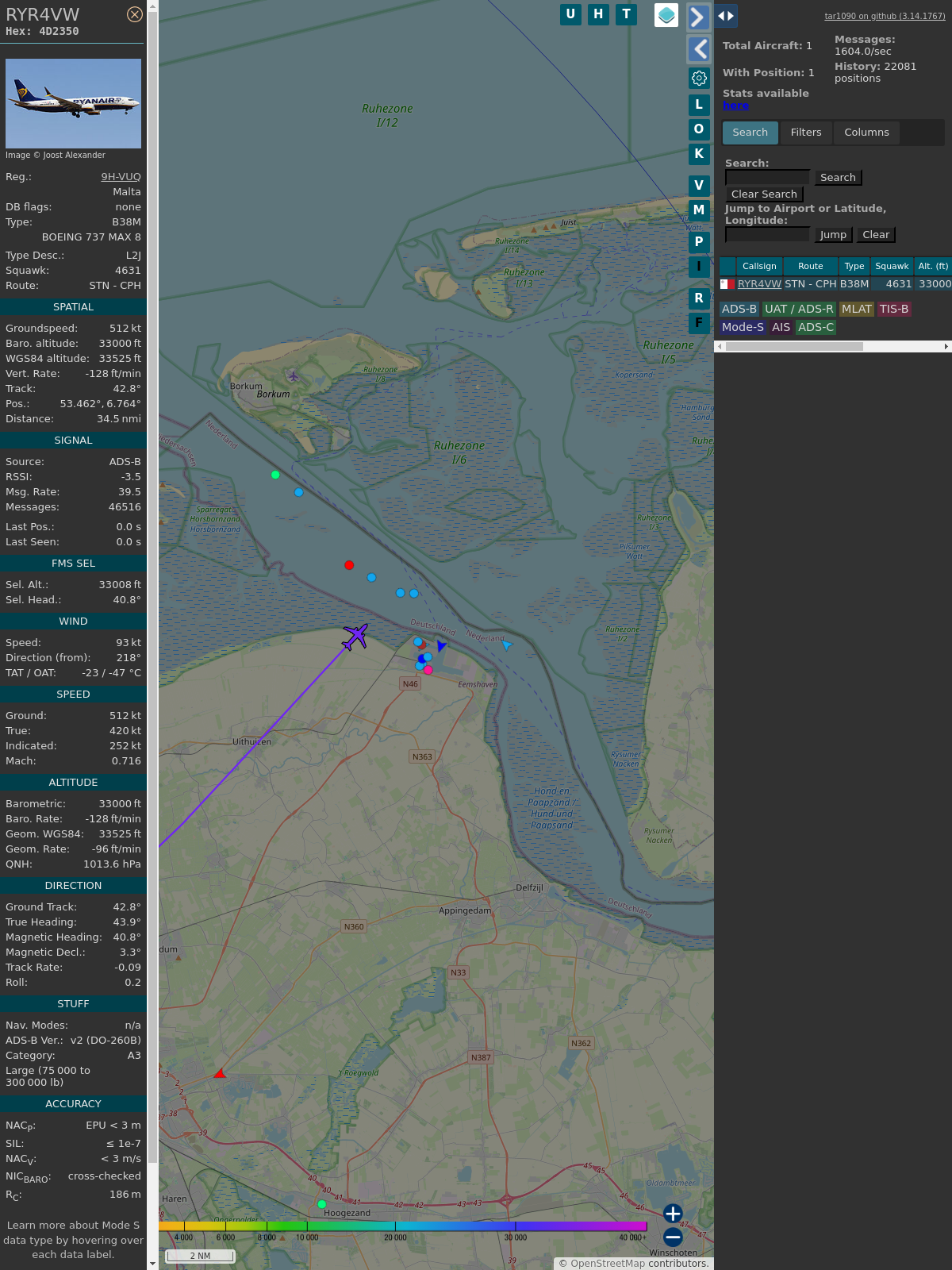
Task: Collapse sidebar with the right chevron button
Action: pyautogui.click(x=698, y=17)
